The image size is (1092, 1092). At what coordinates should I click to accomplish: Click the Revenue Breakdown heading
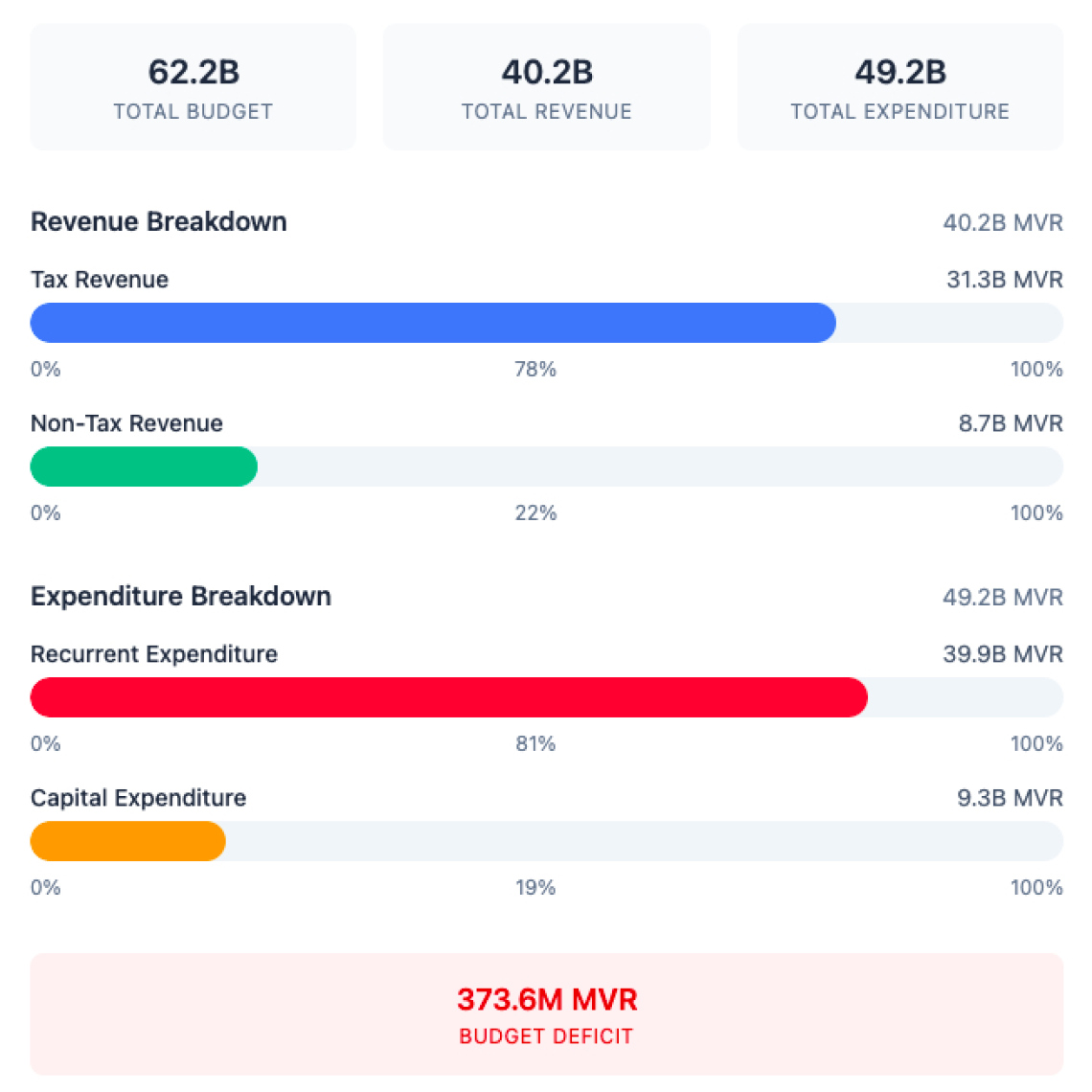159,221
